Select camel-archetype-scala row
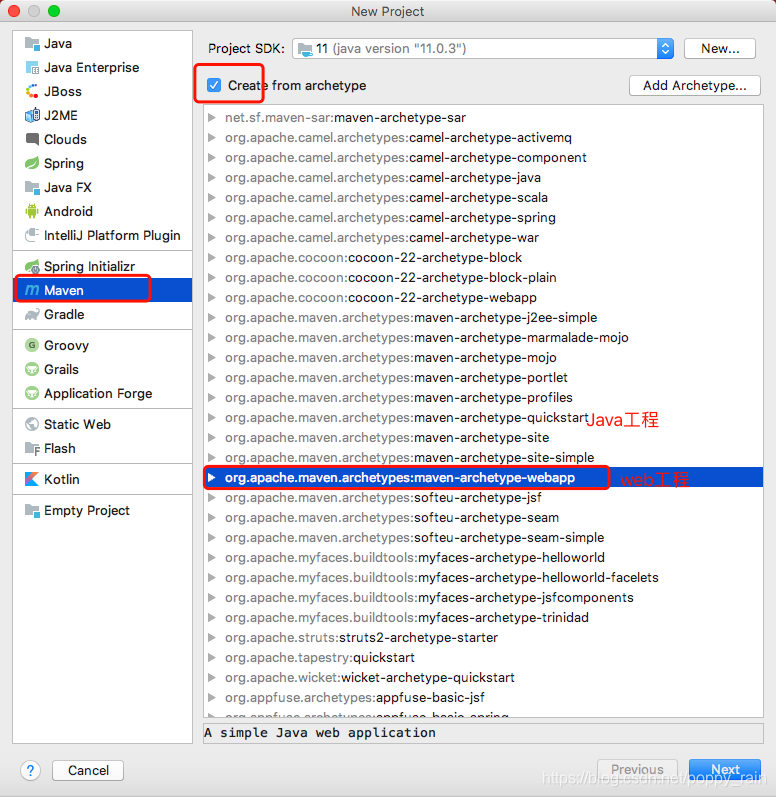This screenshot has height=797, width=776. [x=483, y=198]
